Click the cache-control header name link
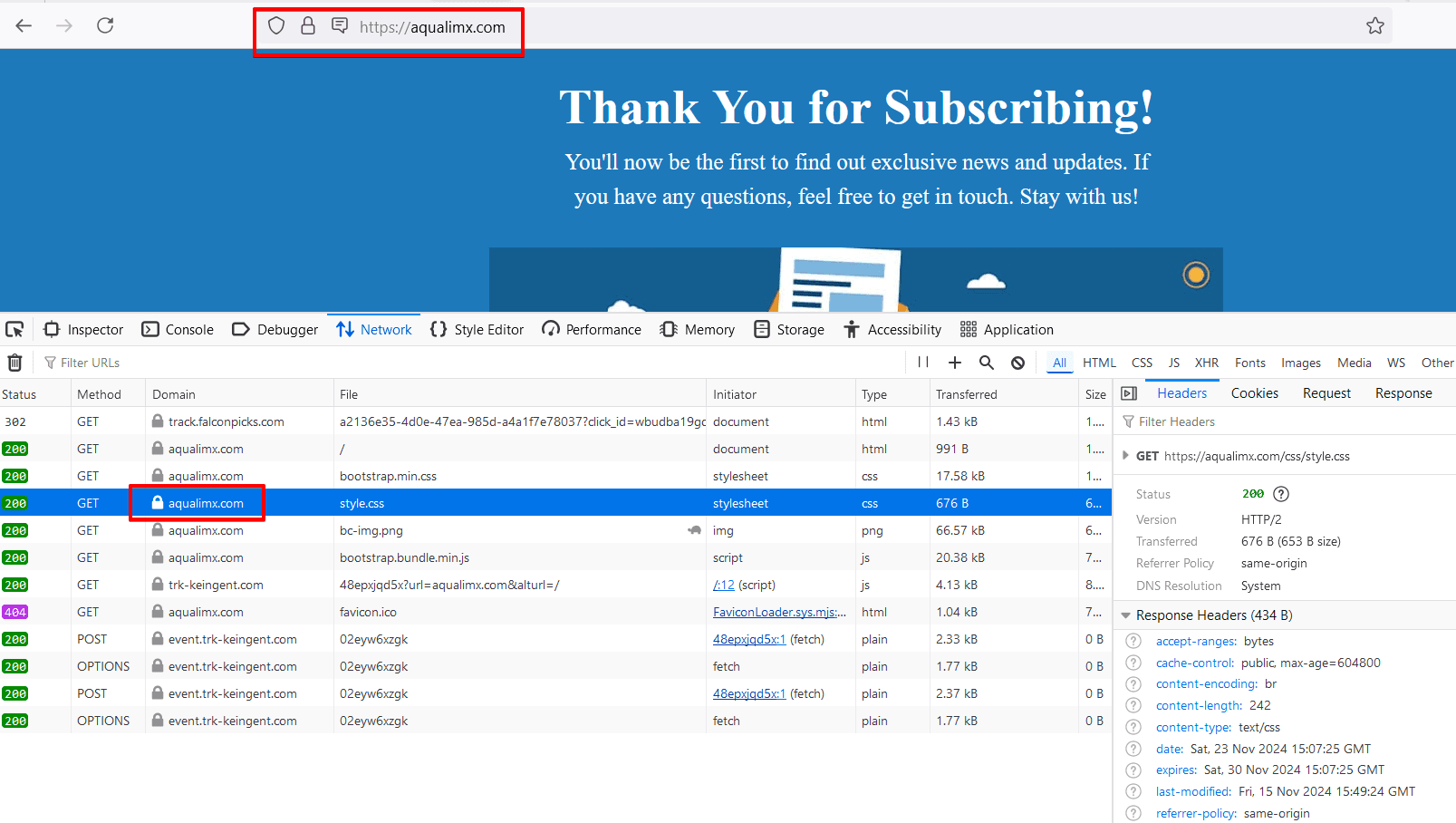 click(1194, 663)
